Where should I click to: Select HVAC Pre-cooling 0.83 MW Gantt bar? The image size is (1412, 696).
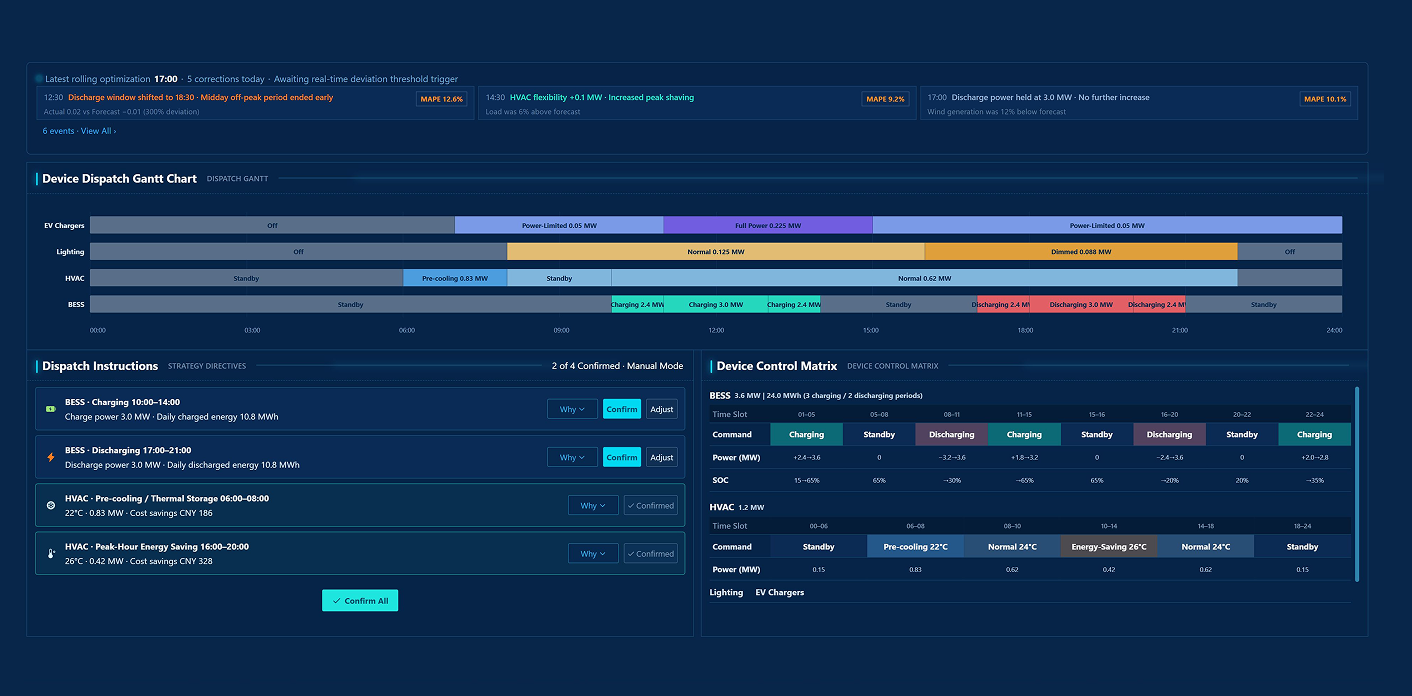455,278
